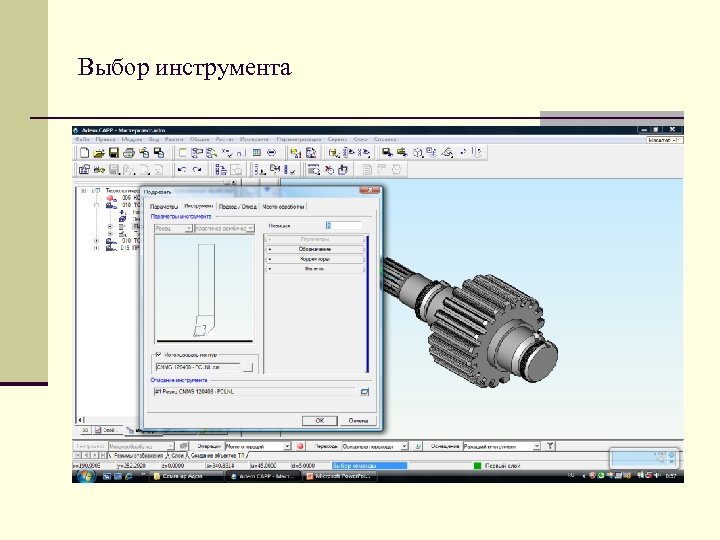
Task: Expand the Корректоры section in dialog
Action: (x=315, y=259)
